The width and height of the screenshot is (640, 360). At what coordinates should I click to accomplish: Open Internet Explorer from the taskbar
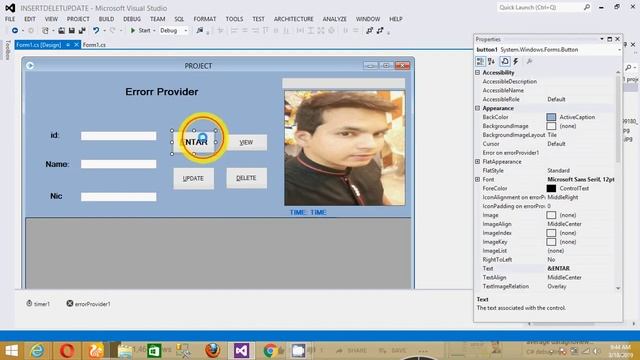point(38,351)
